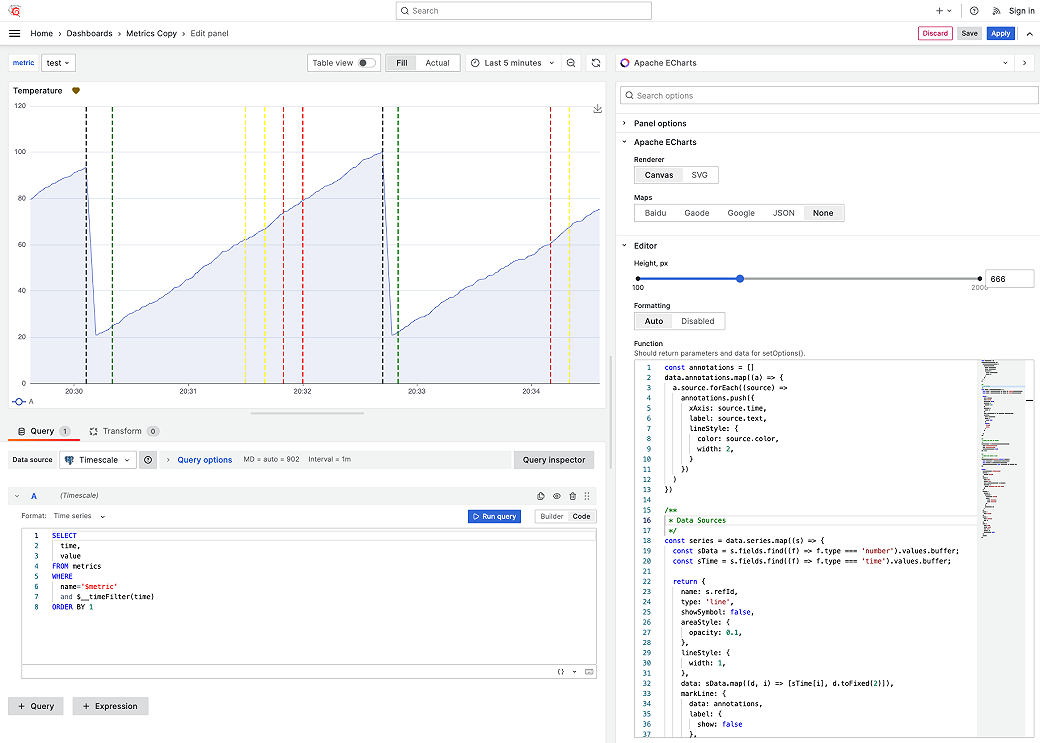The image size is (1040, 743).
Task: Select the Fill display mode
Action: click(x=402, y=63)
